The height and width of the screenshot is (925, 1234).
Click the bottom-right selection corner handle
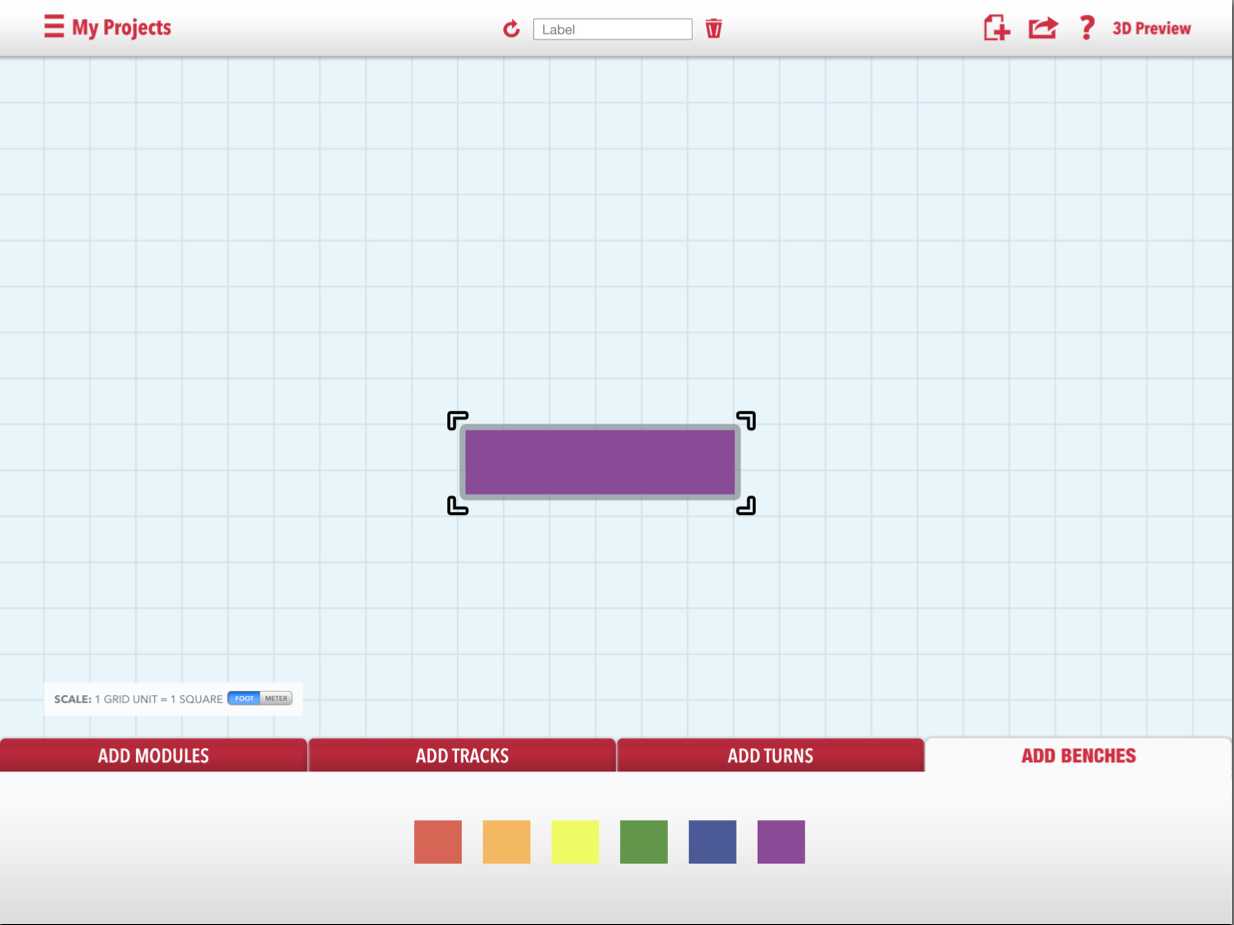(745, 506)
